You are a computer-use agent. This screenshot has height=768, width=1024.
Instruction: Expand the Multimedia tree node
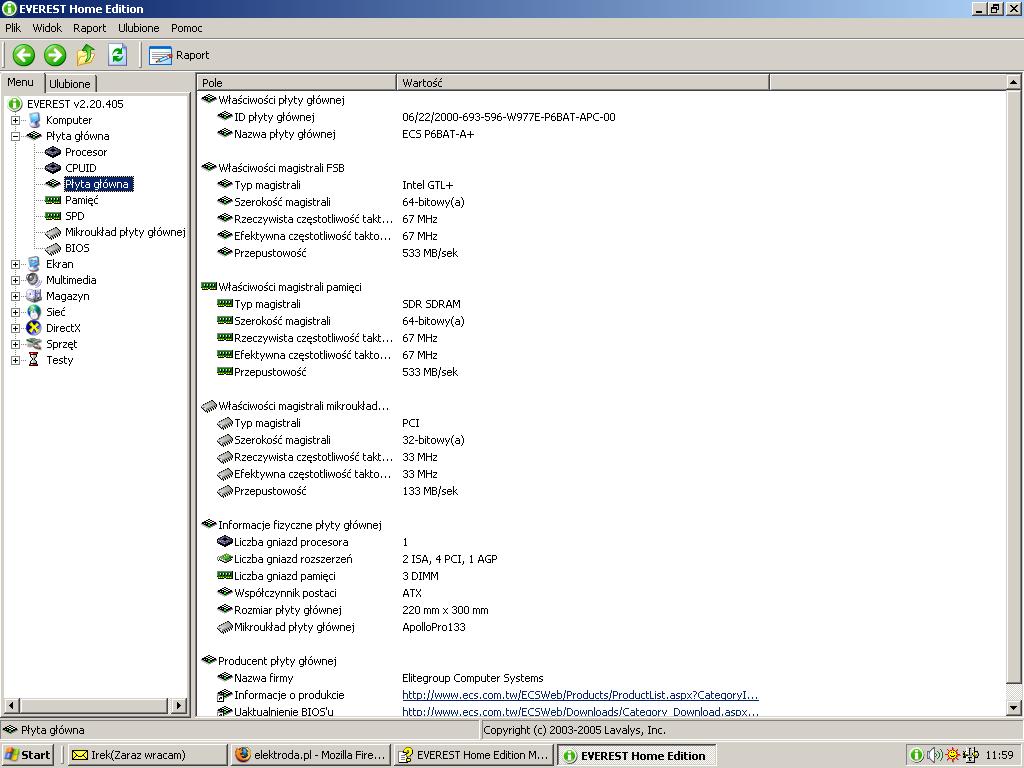click(x=15, y=280)
